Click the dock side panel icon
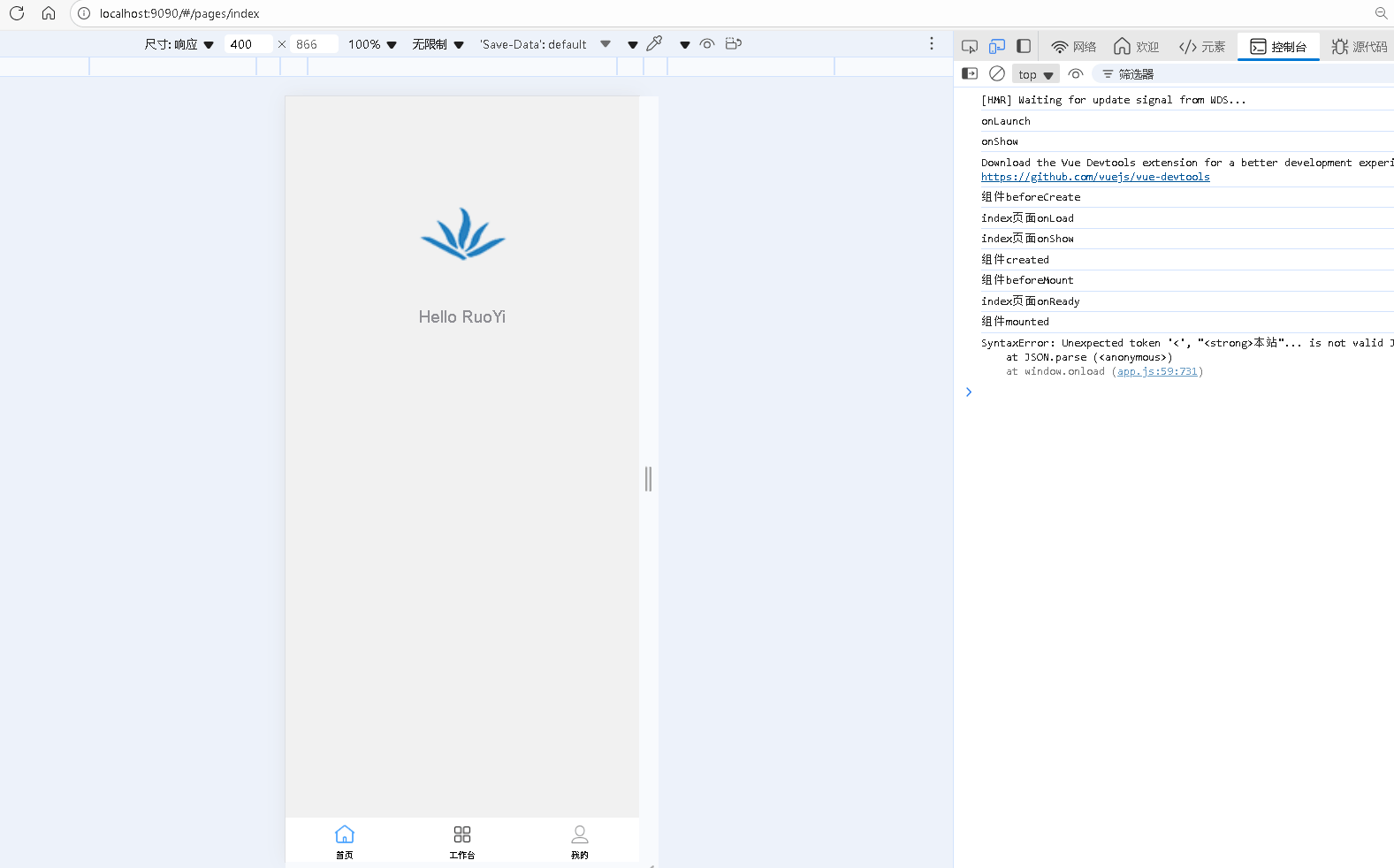 coord(1024,47)
